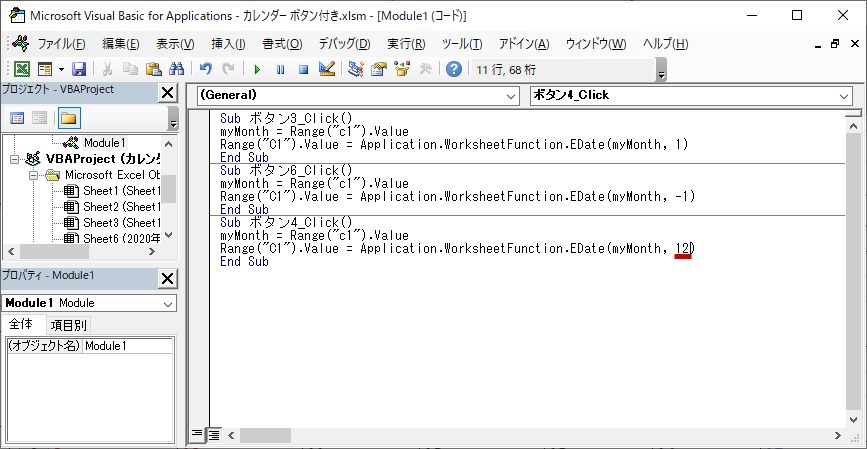Viewport: 867px width, 449px height.
Task: Open Project pane toolbar options arrow
Action: pos(173,118)
